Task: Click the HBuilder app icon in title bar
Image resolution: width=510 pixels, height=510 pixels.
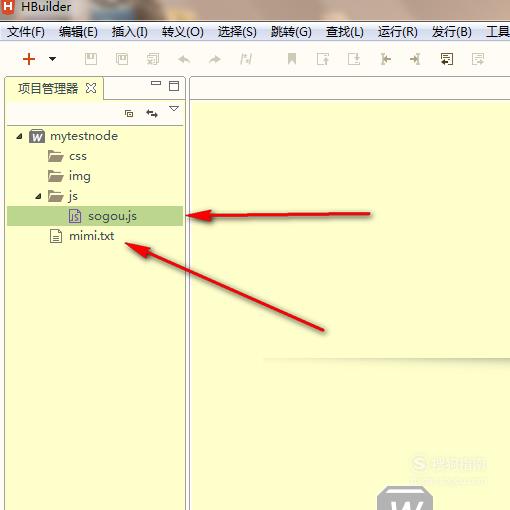Action: point(8,7)
